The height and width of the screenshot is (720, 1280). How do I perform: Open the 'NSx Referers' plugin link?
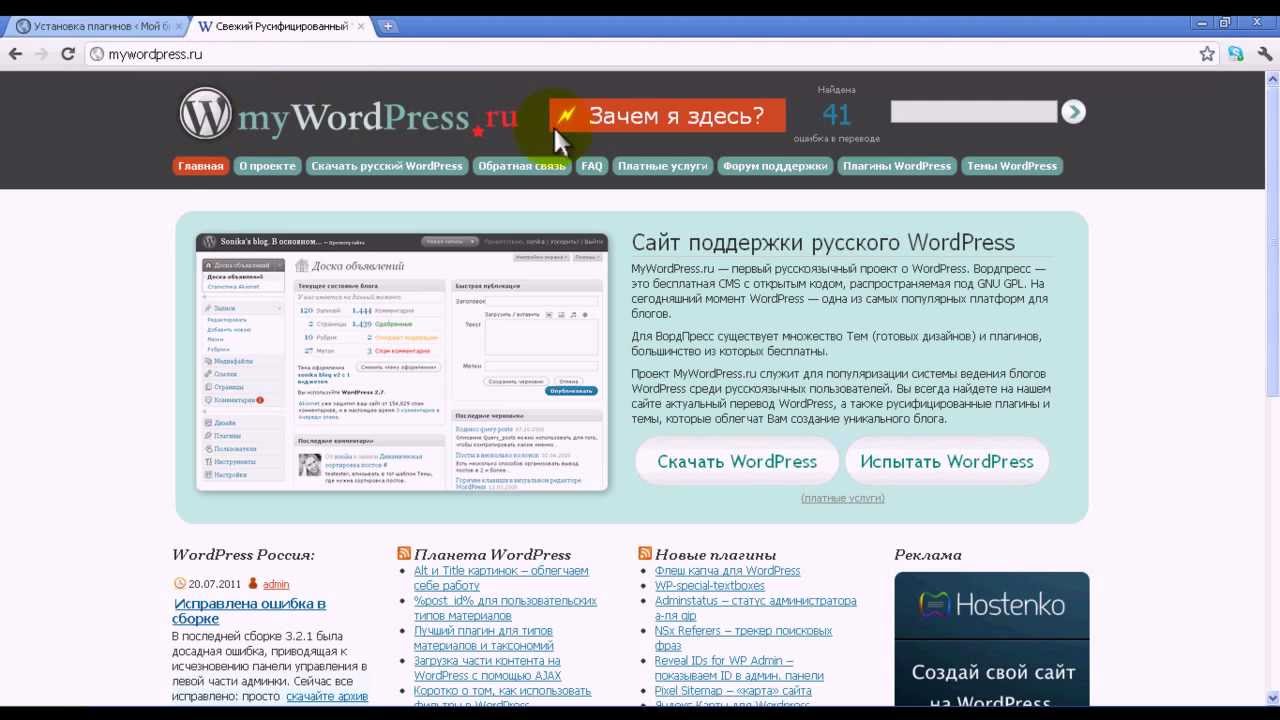pyautogui.click(x=743, y=638)
